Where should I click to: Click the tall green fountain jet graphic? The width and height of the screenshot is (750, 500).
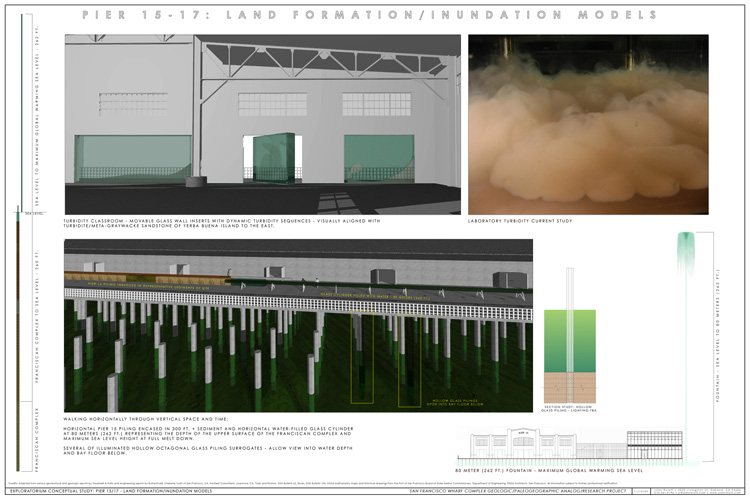coord(686,347)
